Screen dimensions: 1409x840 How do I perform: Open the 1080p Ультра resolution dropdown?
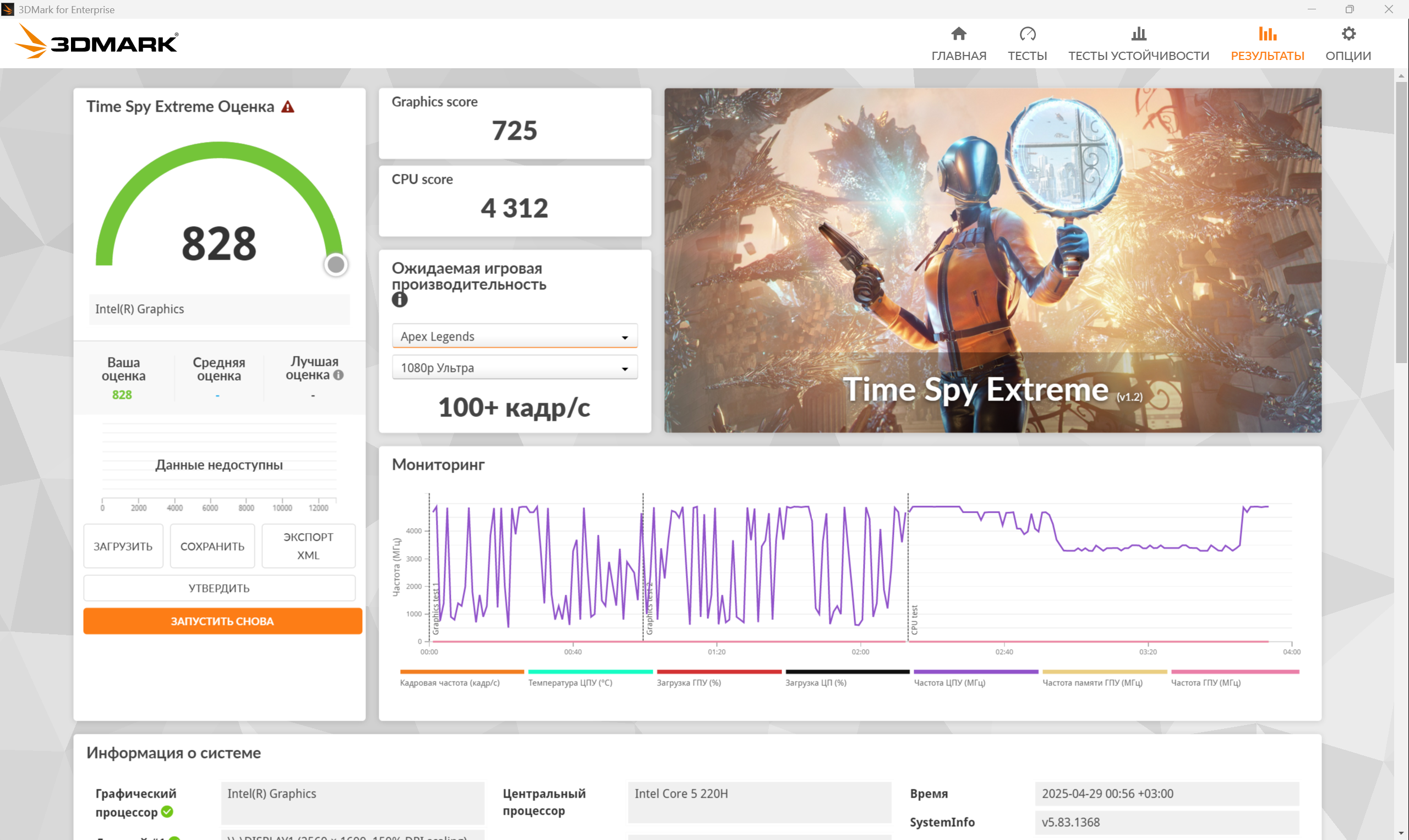(514, 368)
